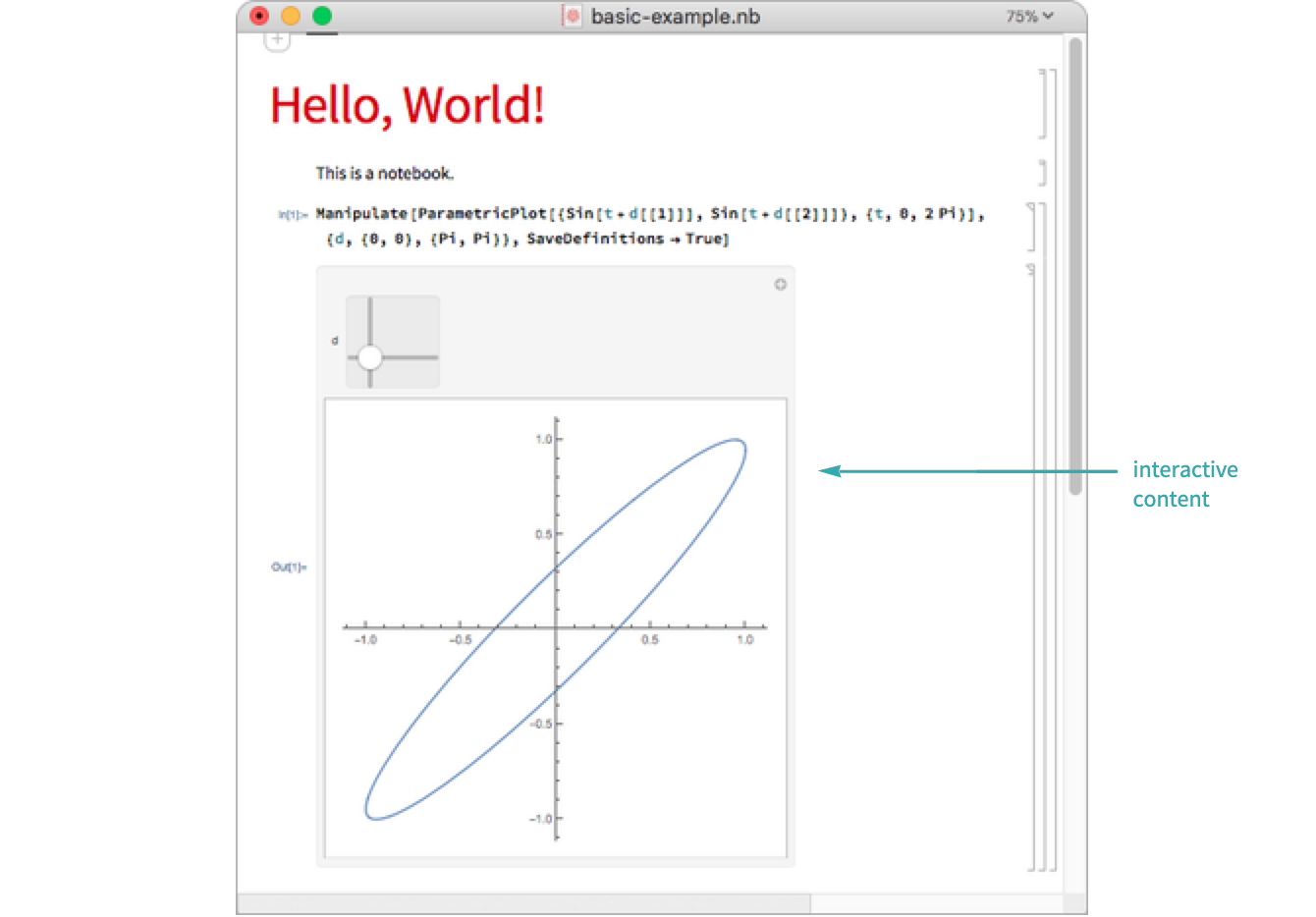The width and height of the screenshot is (1316, 917).
Task: Click the notebook file icon in title bar
Action: (572, 17)
